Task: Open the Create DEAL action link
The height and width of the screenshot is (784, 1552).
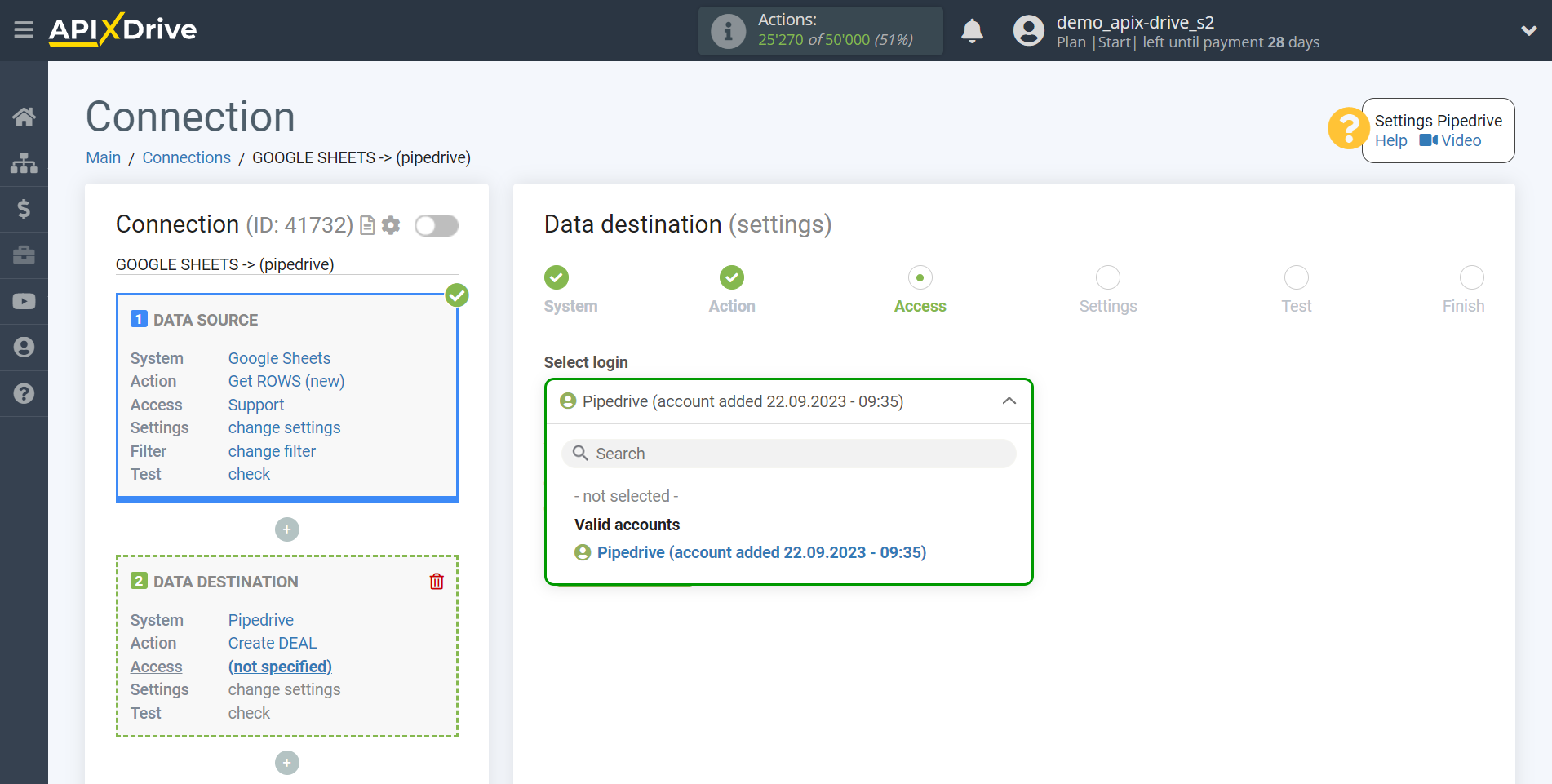Action: click(x=273, y=643)
